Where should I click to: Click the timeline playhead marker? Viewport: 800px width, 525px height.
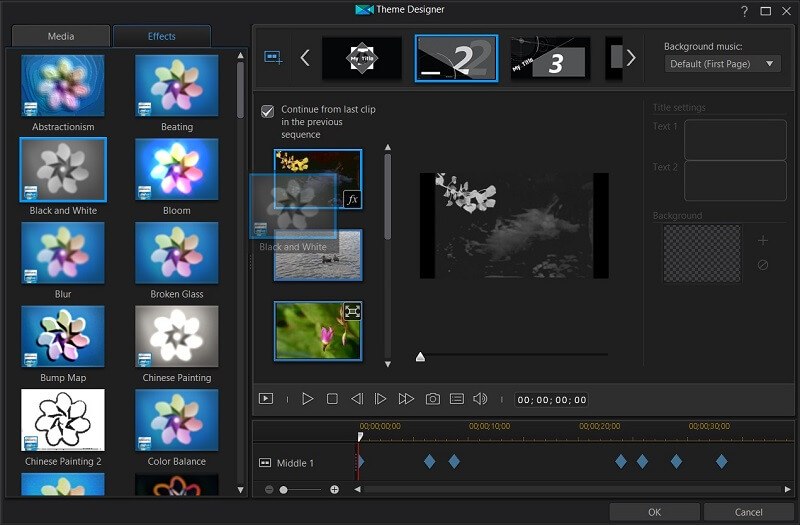pos(360,437)
